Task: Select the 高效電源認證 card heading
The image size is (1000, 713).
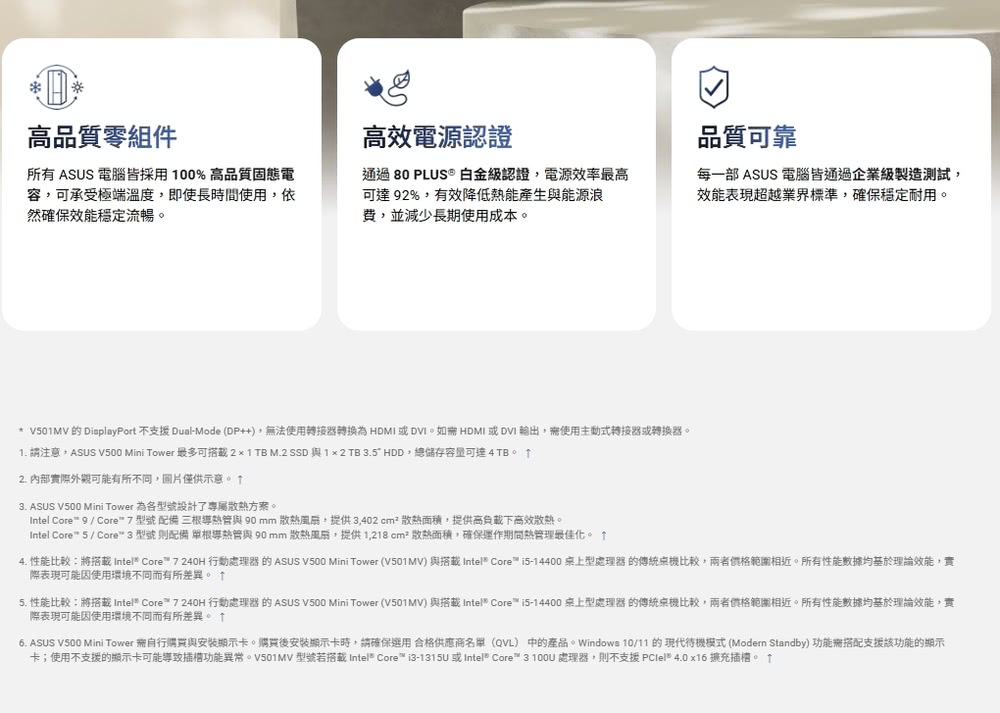Action: [437, 137]
